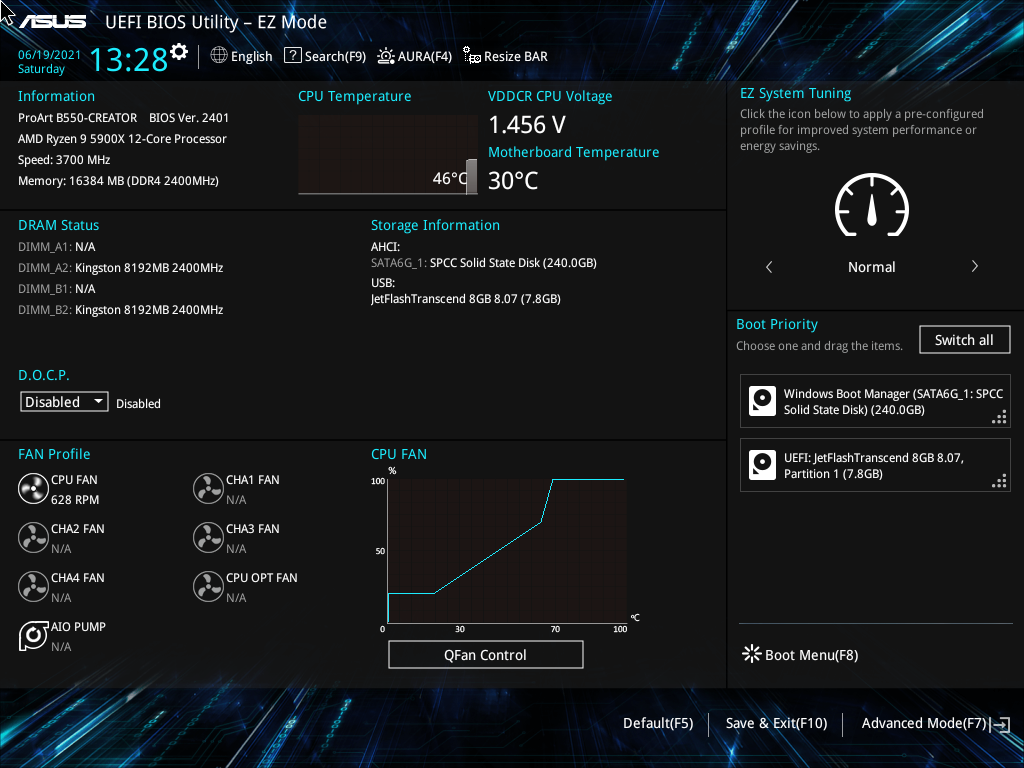Image resolution: width=1024 pixels, height=768 pixels.
Task: Open QFan Control
Action: pyautogui.click(x=485, y=654)
